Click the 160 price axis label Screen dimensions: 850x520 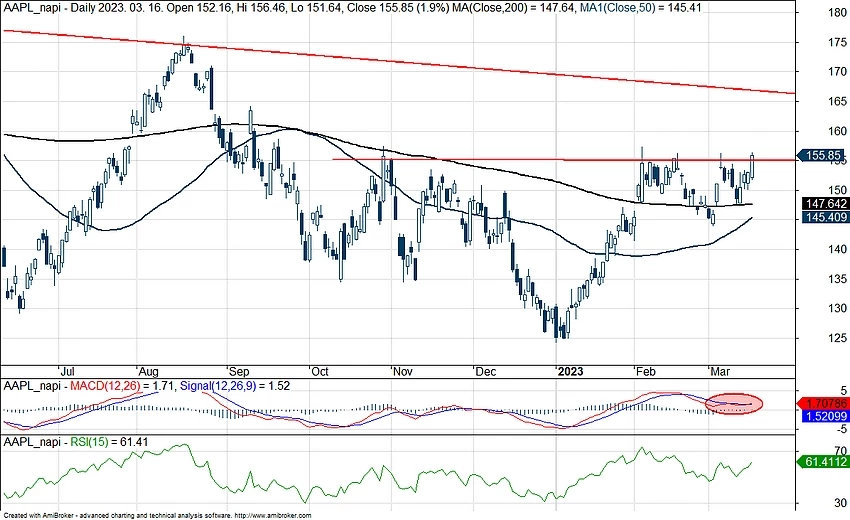click(x=838, y=131)
